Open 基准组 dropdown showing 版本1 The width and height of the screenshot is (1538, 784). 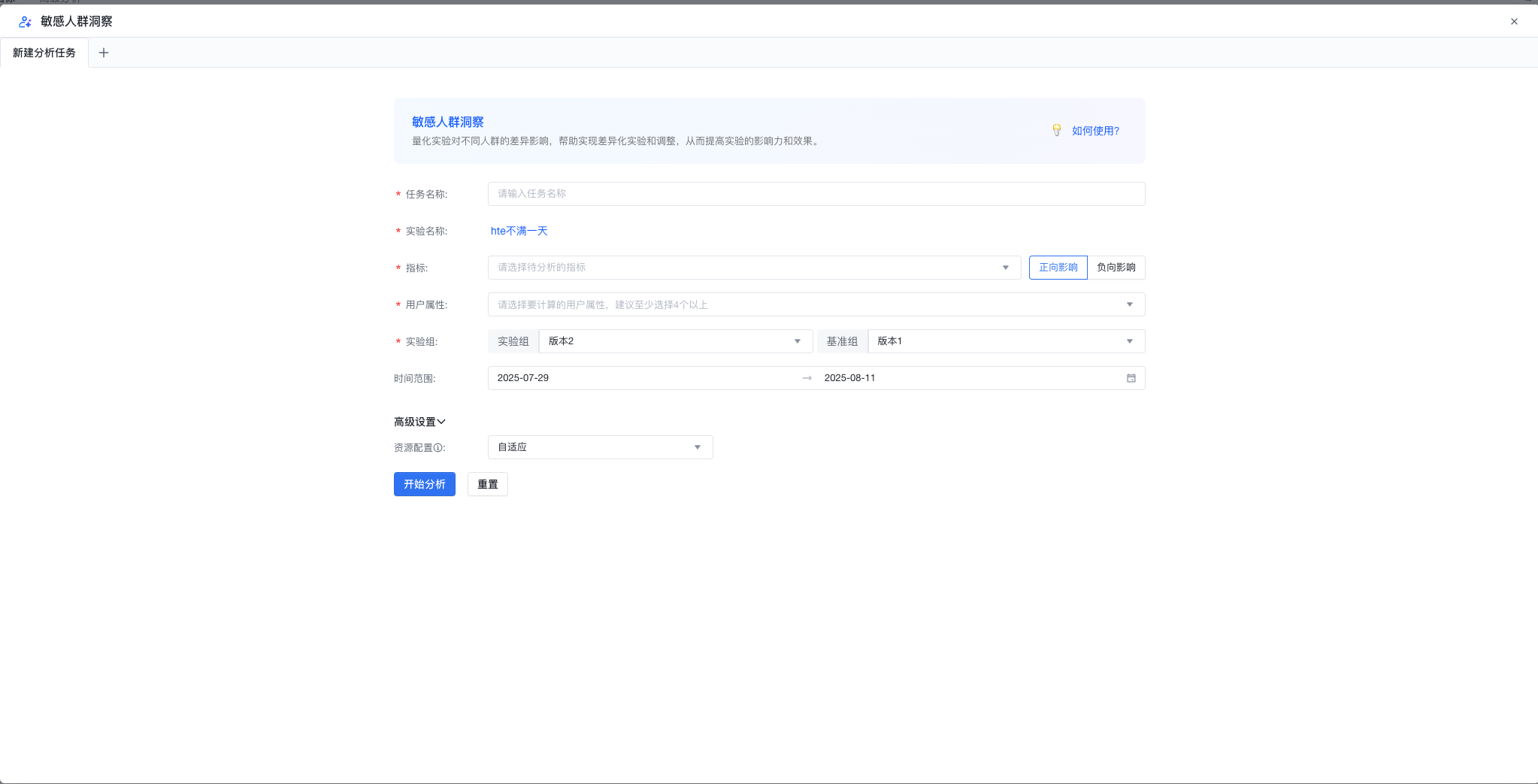pos(1005,341)
